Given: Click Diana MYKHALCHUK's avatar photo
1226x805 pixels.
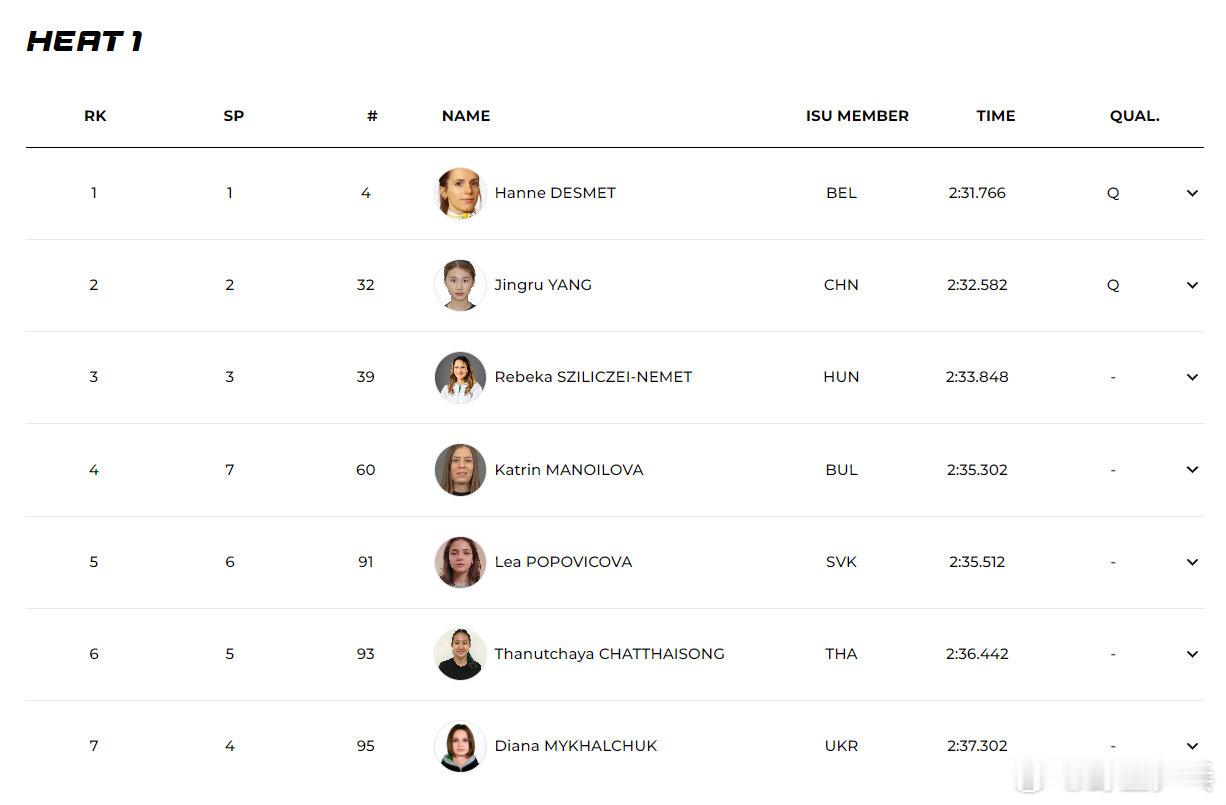Looking at the screenshot, I should click(461, 746).
